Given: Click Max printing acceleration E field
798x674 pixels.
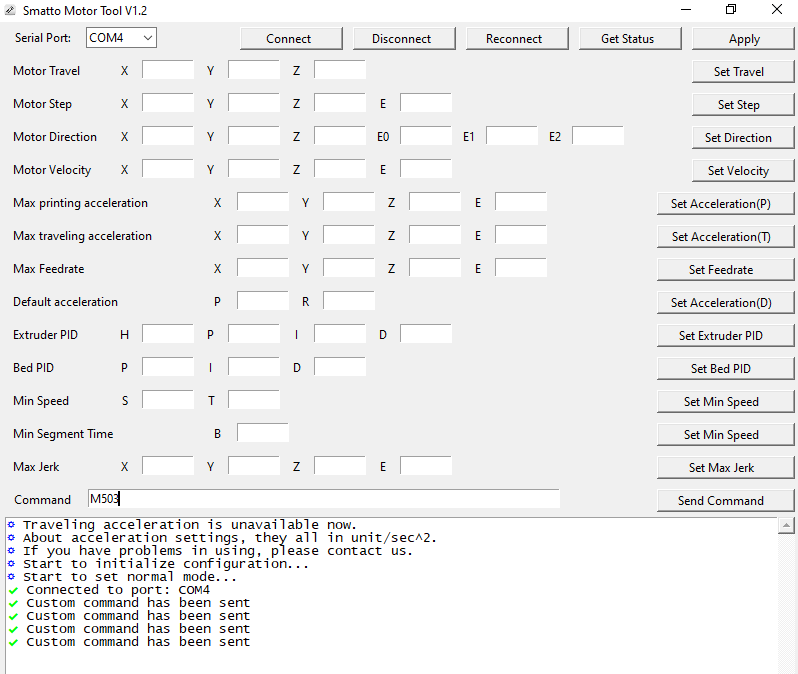Looking at the screenshot, I should pyautogui.click(x=521, y=202).
